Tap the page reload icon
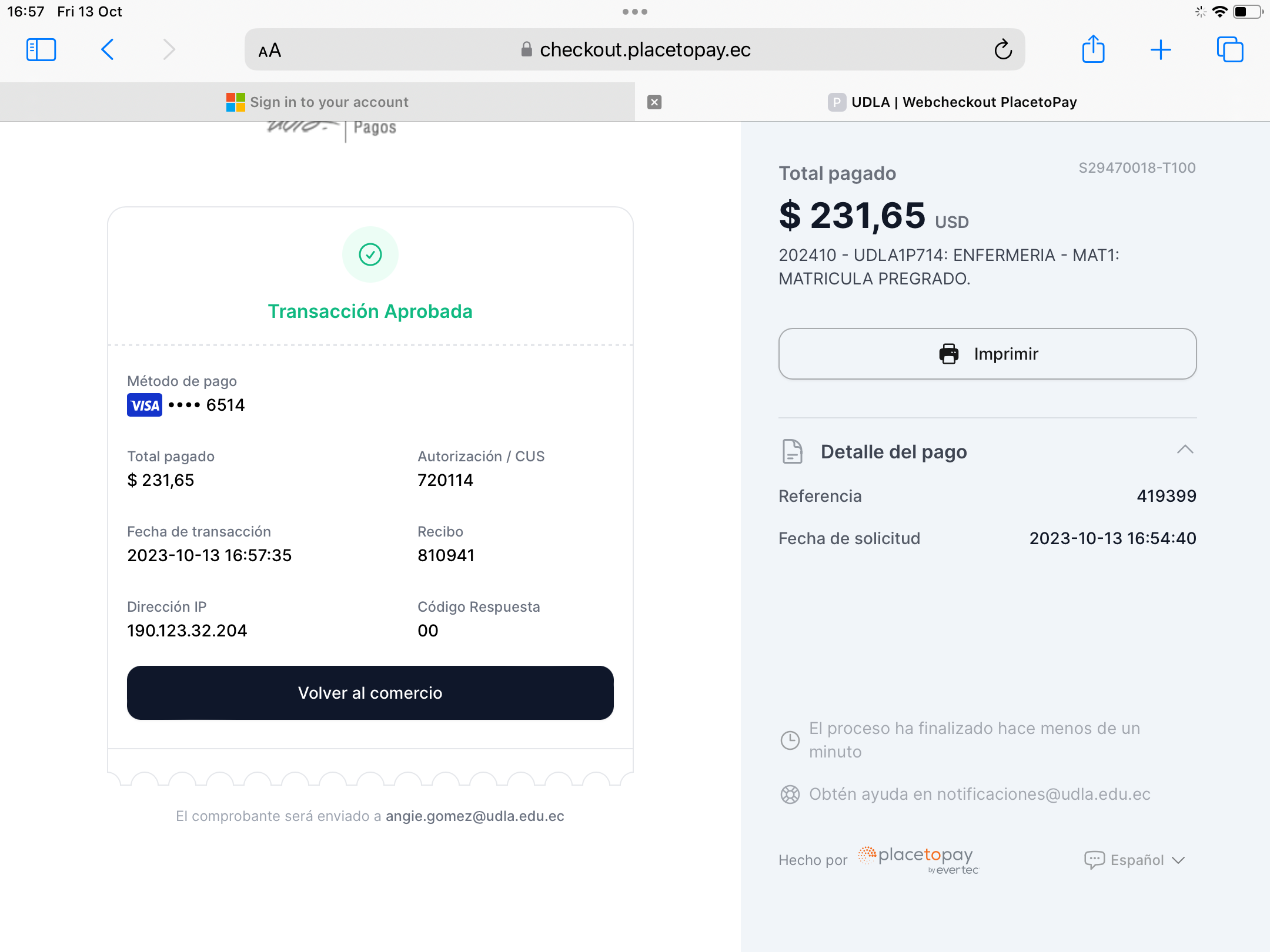Viewport: 1270px width, 952px height. tap(1003, 50)
